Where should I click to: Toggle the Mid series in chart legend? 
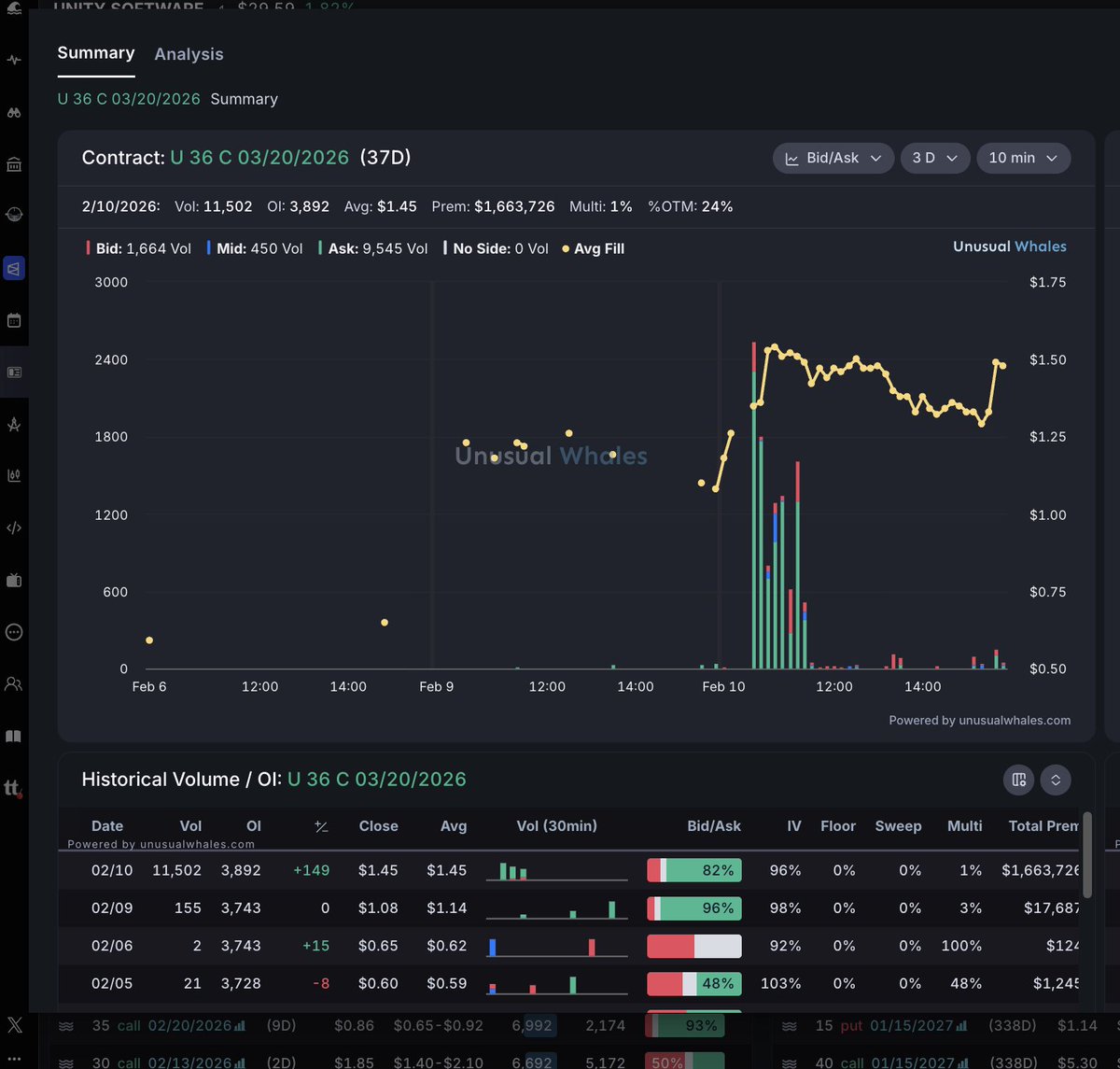pos(255,248)
